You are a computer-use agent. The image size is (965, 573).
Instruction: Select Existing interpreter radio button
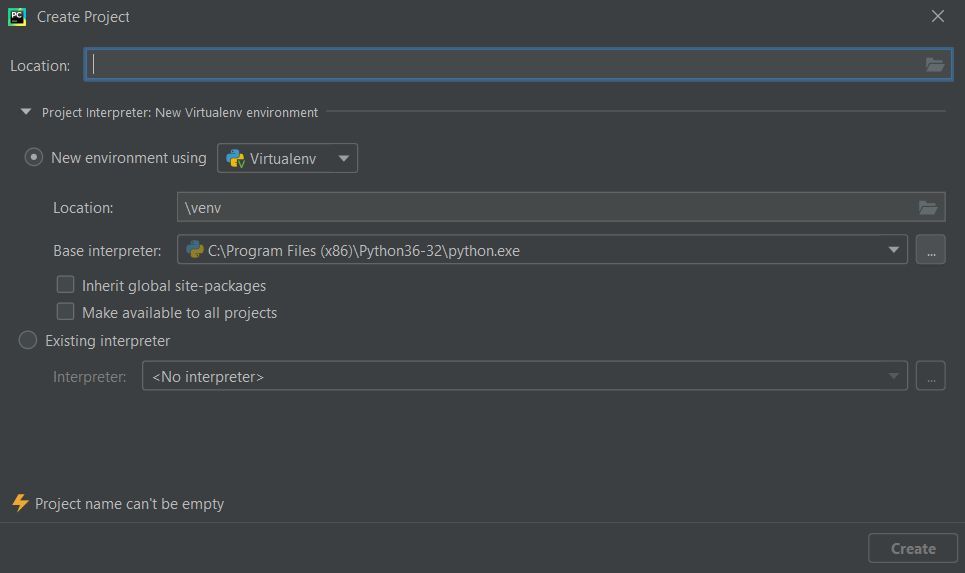coord(28,340)
